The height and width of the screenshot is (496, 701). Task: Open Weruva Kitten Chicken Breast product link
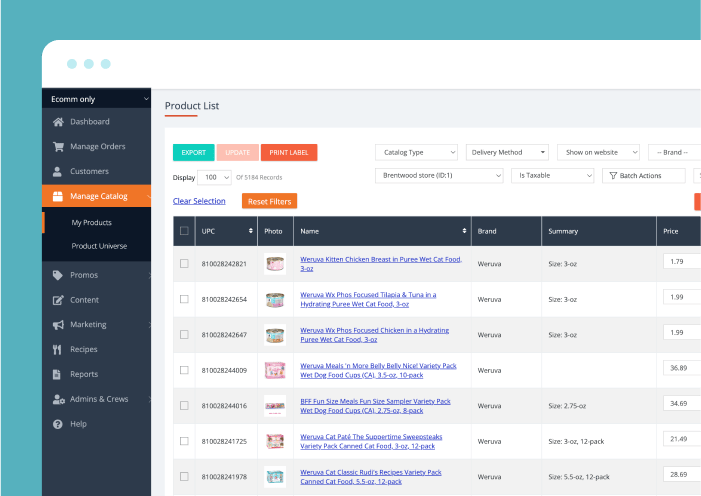[x=381, y=264]
